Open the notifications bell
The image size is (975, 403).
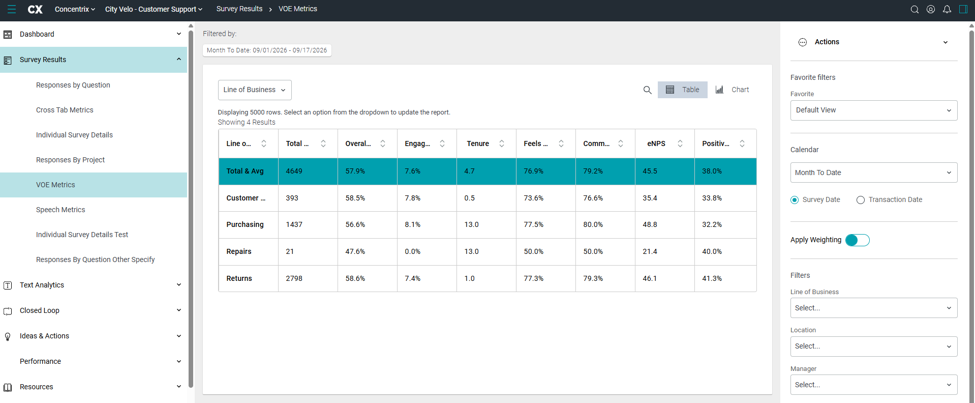(947, 9)
